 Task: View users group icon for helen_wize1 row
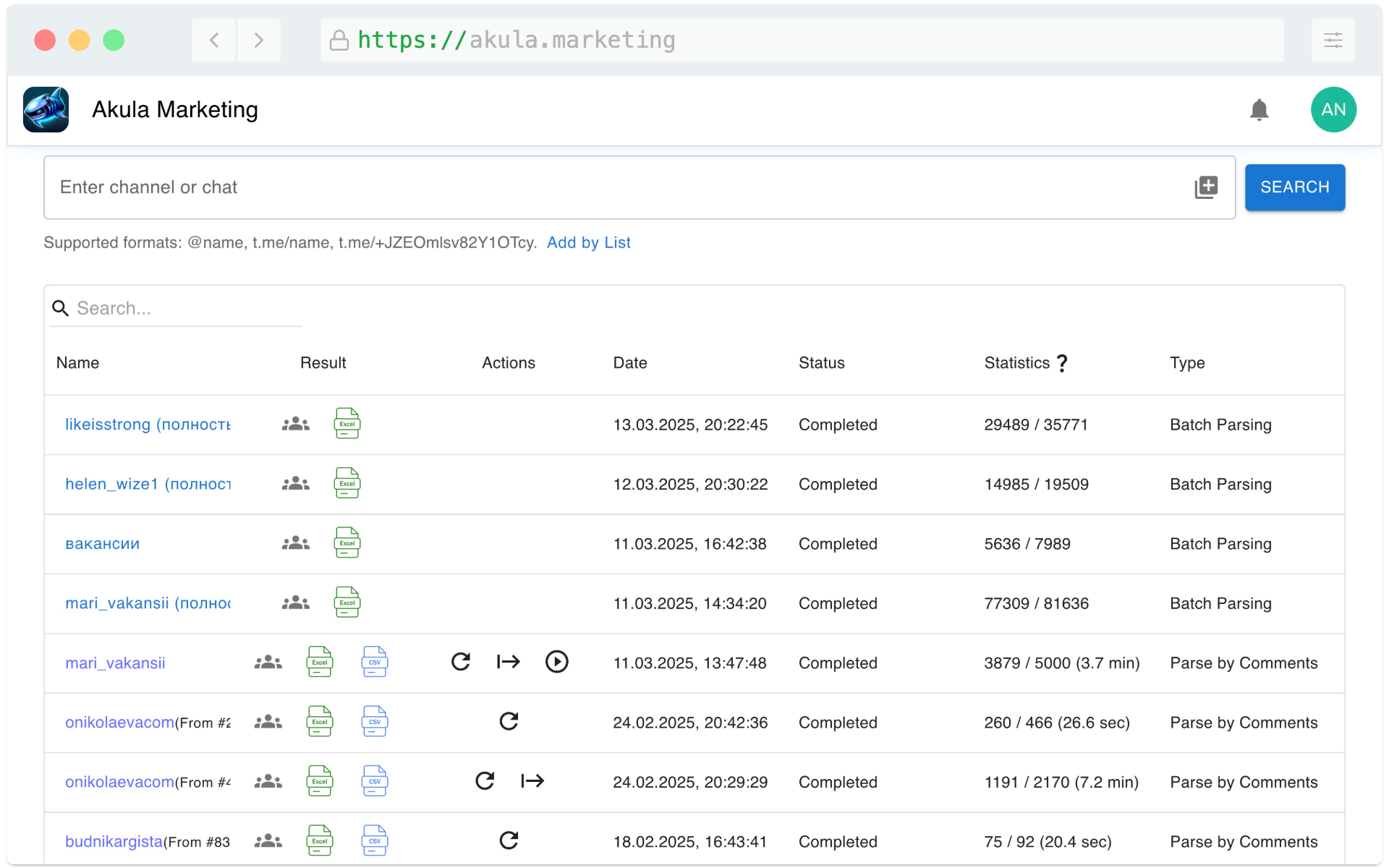click(x=296, y=484)
